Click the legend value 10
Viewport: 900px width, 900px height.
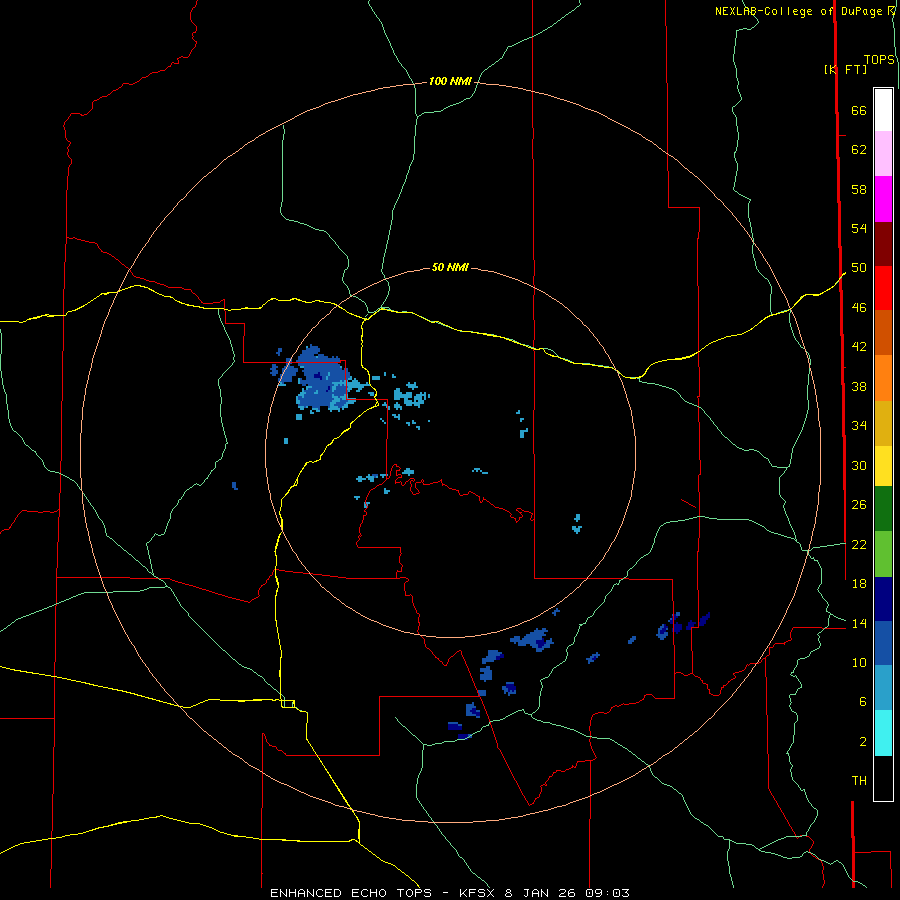859,662
